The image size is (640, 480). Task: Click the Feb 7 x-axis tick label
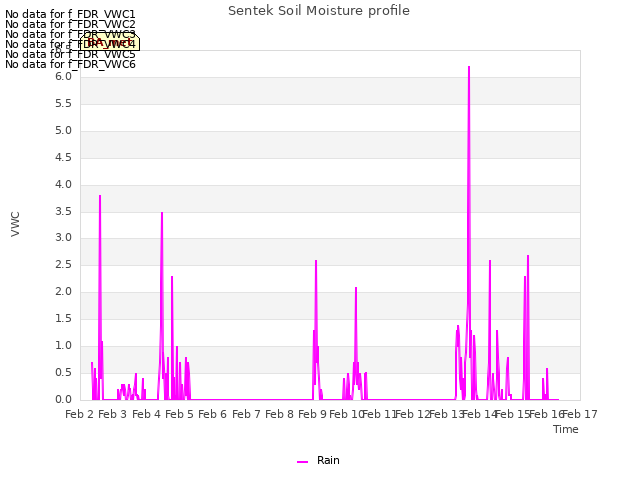coord(246,414)
